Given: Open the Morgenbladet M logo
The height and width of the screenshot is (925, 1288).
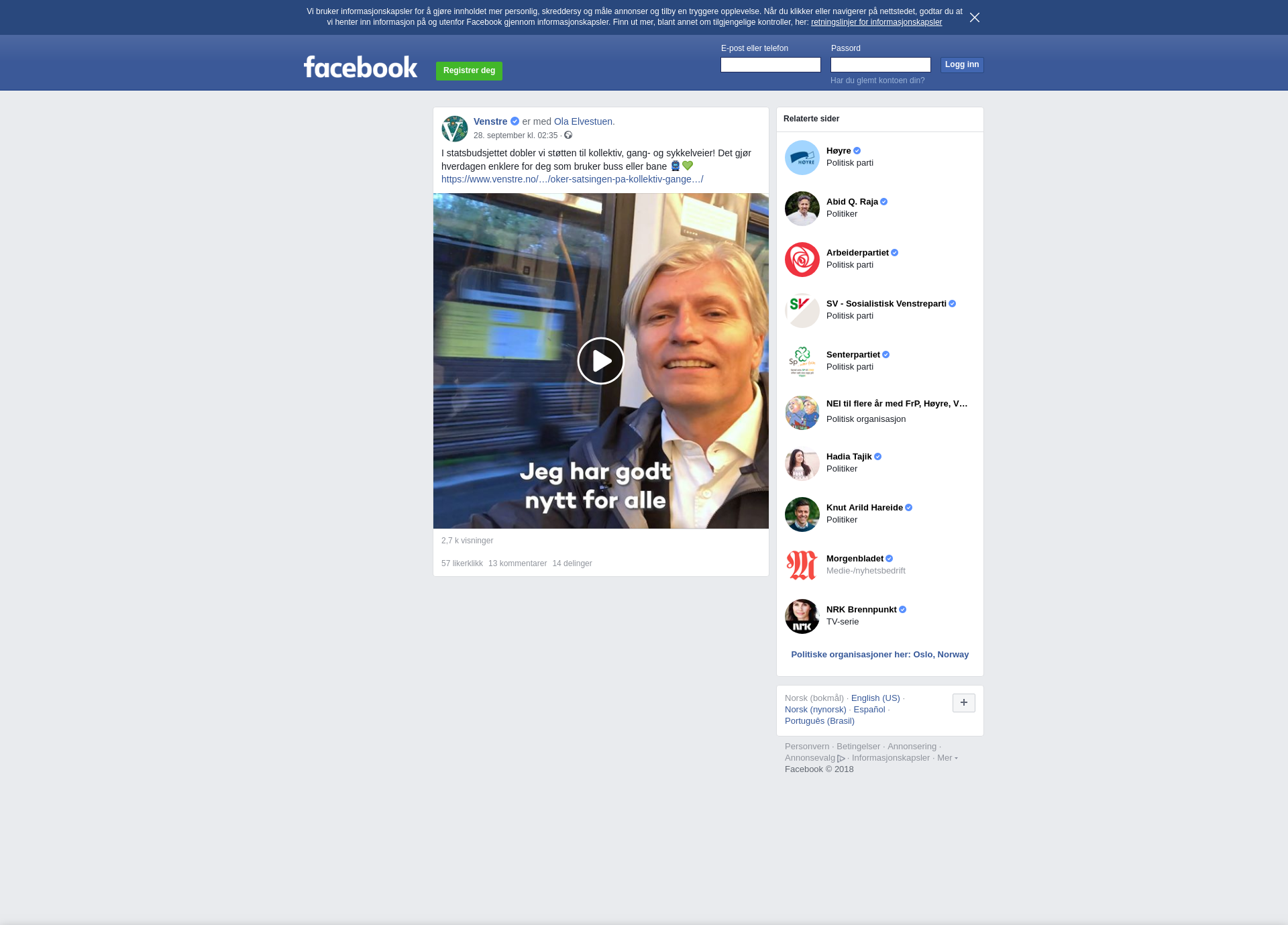Looking at the screenshot, I should (802, 565).
